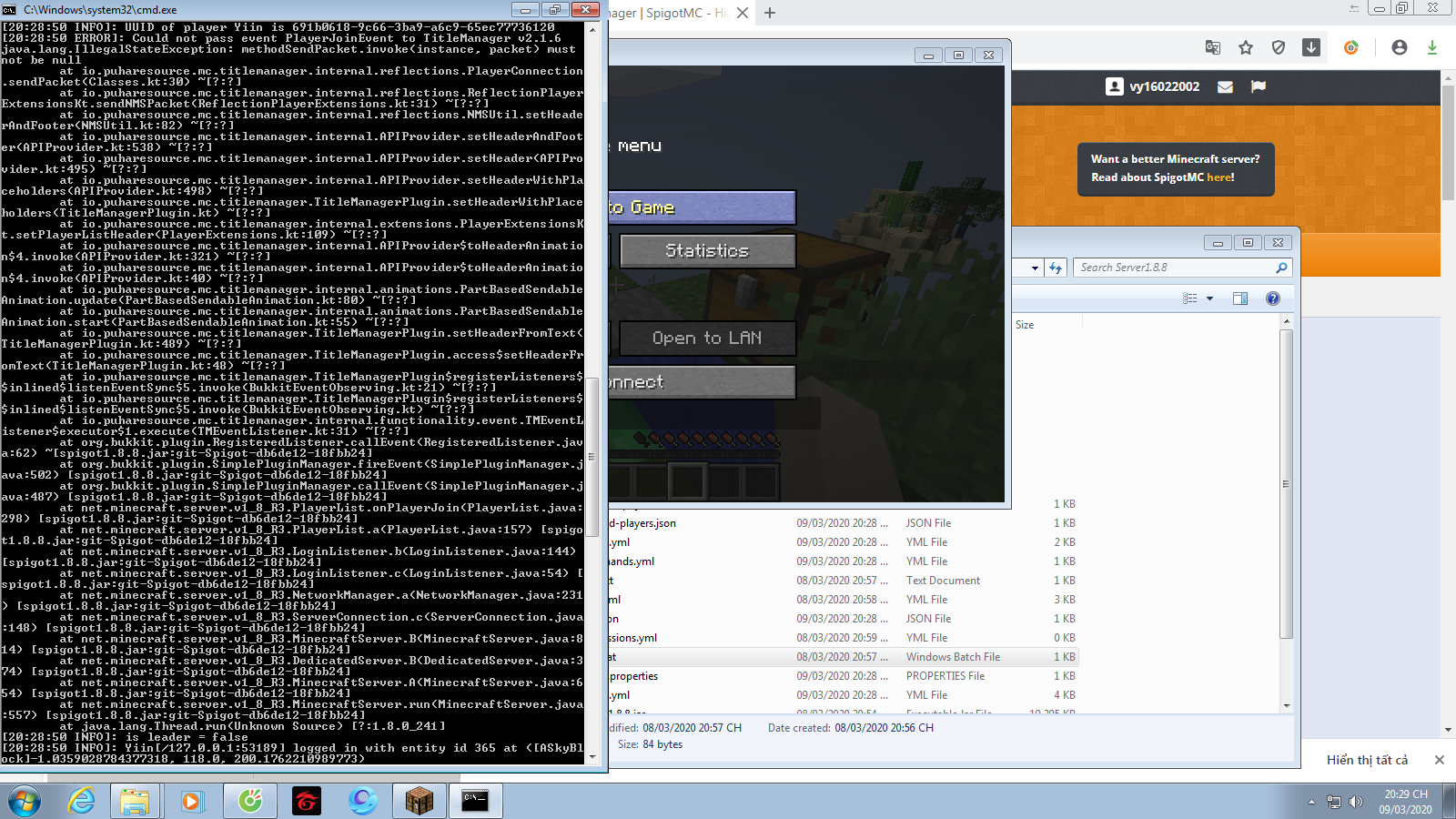Follow the 'here' link about SpigotMC
This screenshot has width=1456, height=819.
(x=1219, y=177)
